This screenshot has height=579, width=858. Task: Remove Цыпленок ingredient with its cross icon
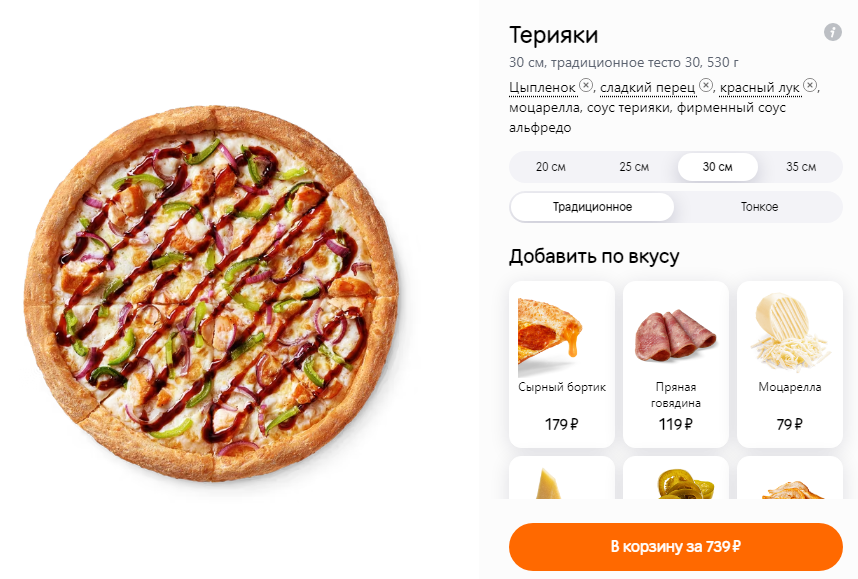(x=586, y=85)
